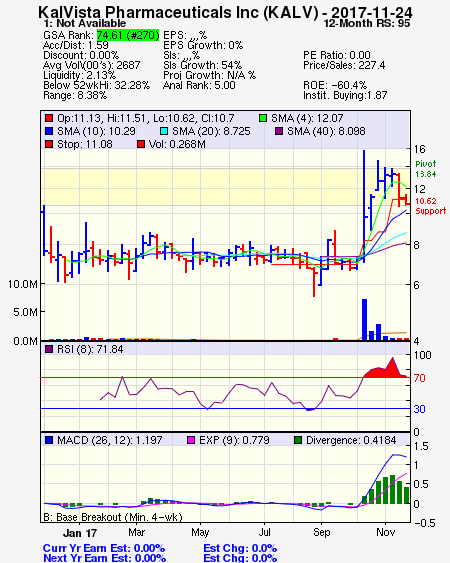The width and height of the screenshot is (450, 563).
Task: Click the Instit. Buying: 1.87 text
Action: (345, 96)
